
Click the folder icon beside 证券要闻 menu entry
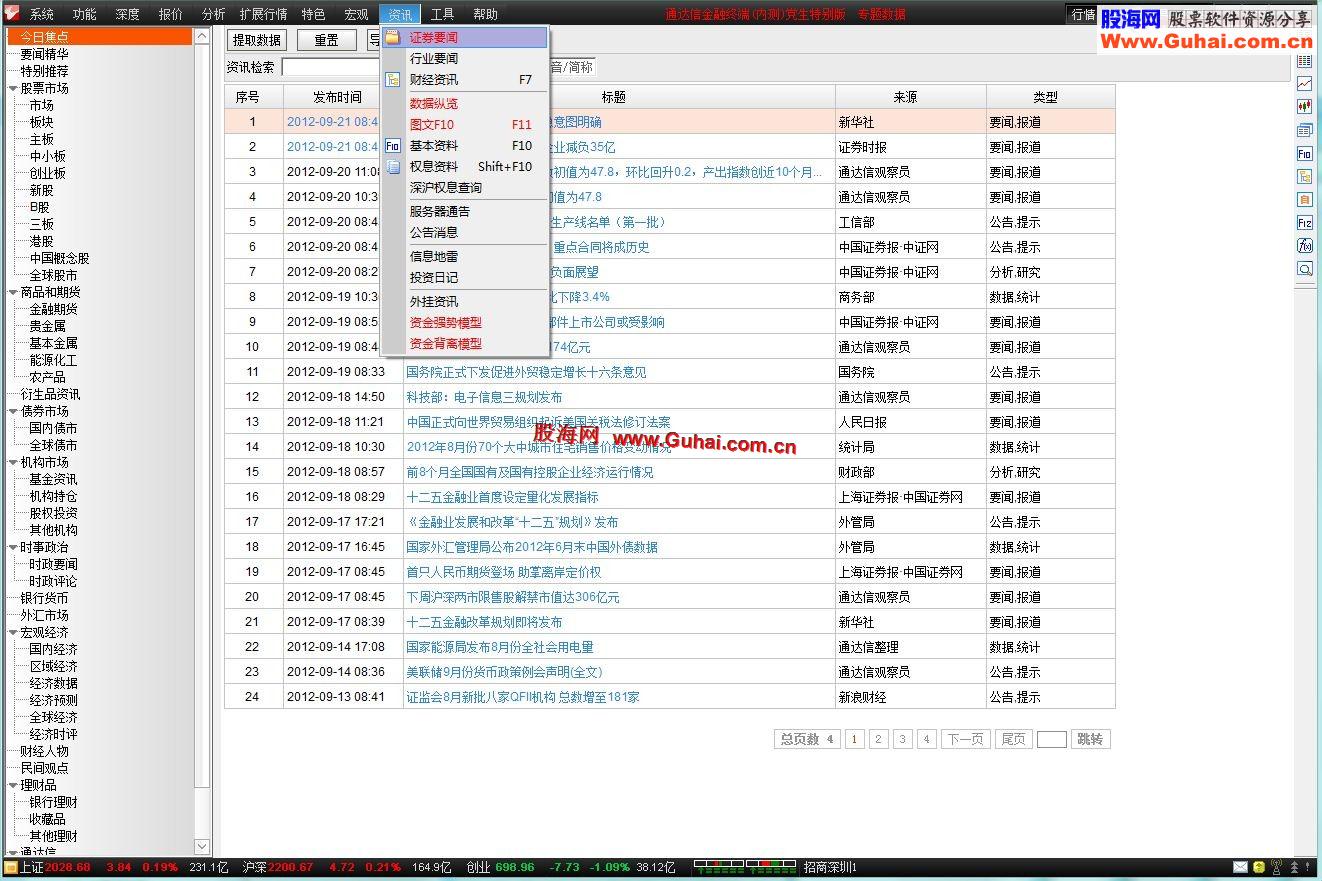(x=393, y=37)
